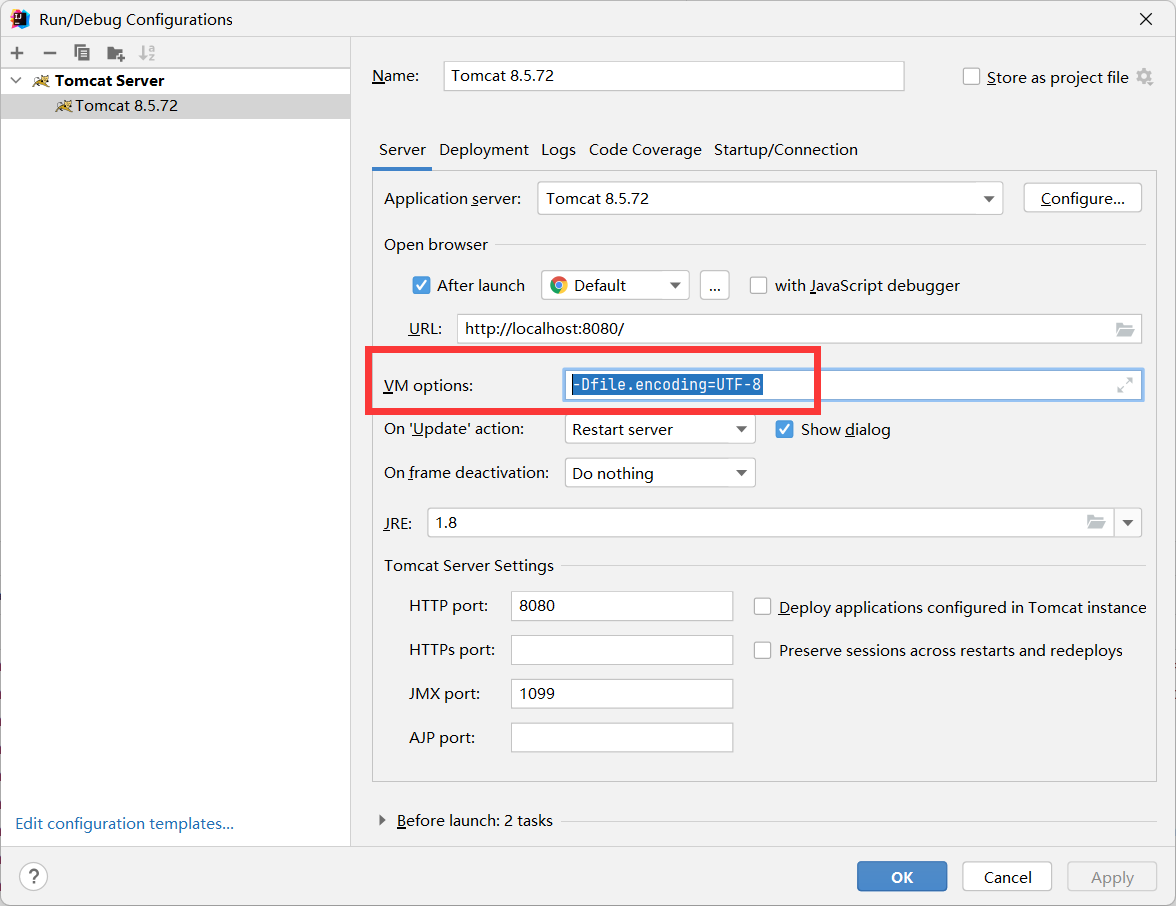Open the JRE dropdown arrow
Screen dimensions: 1176x906
click(x=1128, y=523)
